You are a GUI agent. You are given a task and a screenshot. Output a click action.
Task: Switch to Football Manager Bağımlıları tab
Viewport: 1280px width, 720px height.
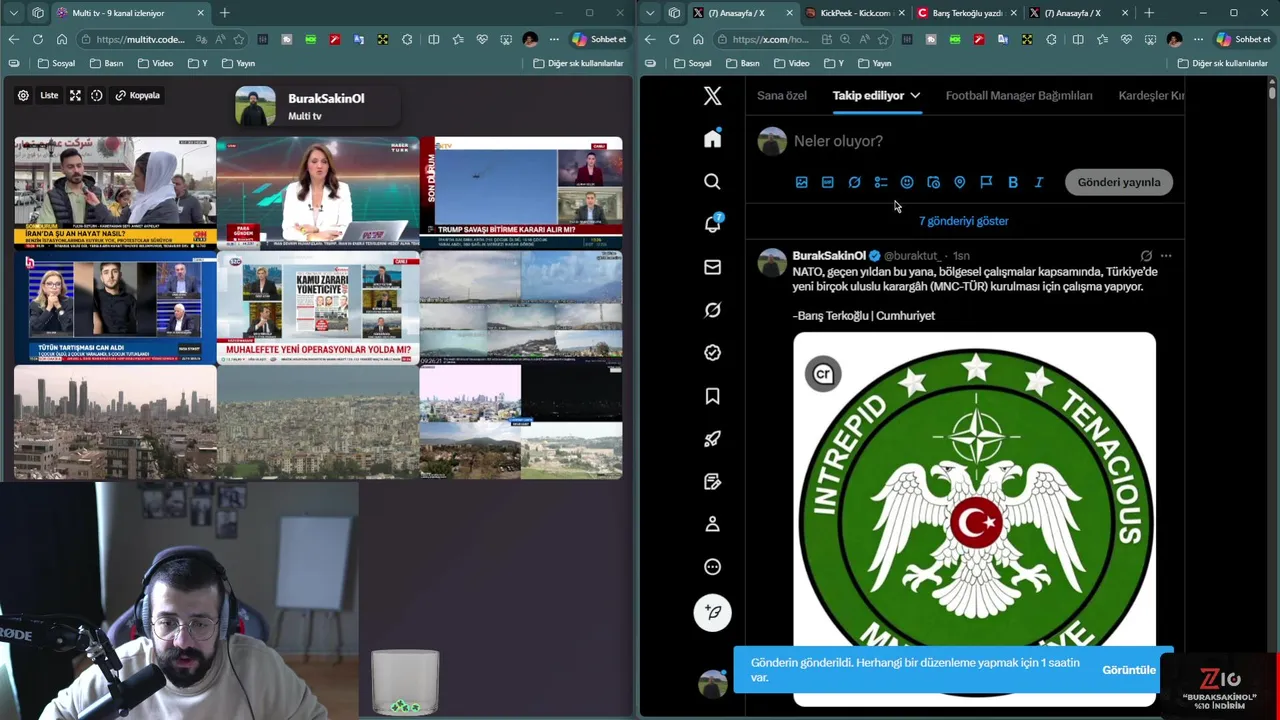(1019, 96)
